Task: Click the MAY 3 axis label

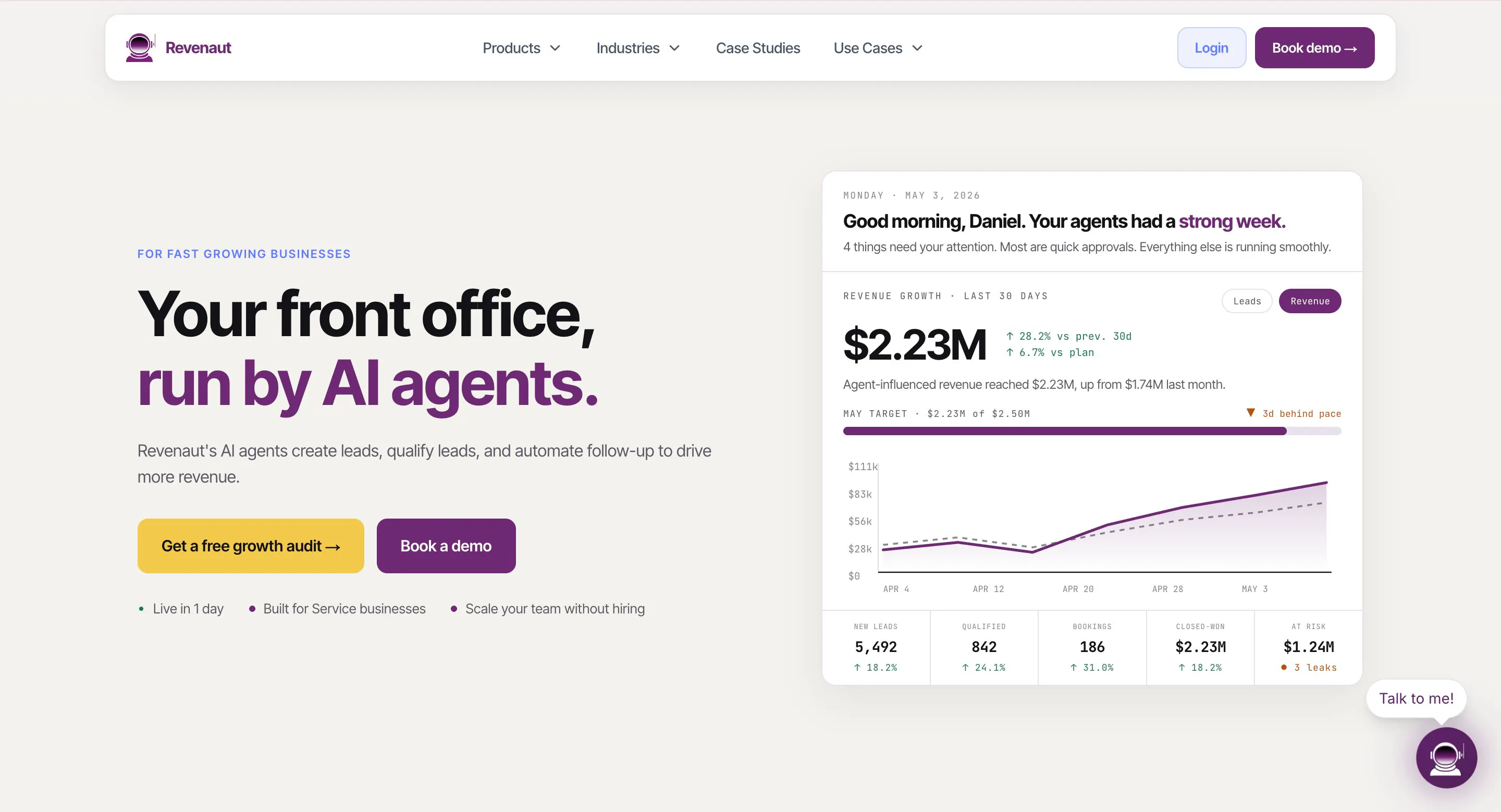Action: tap(1254, 589)
